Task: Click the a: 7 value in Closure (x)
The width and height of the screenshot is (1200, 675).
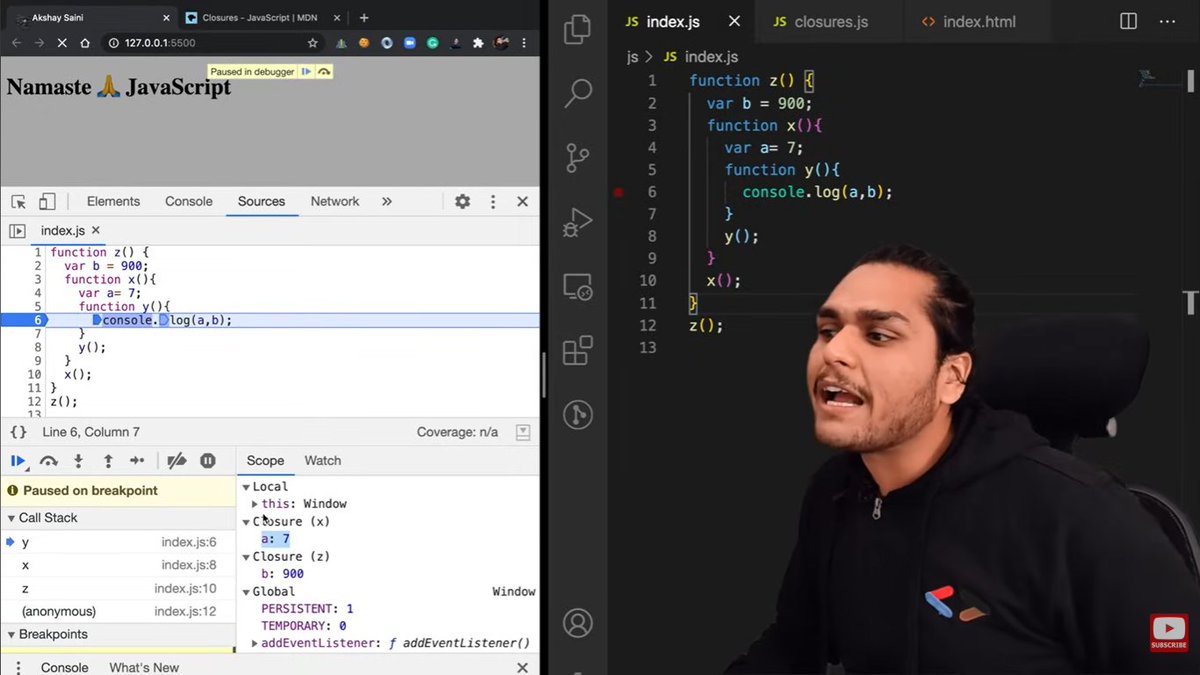Action: point(275,539)
